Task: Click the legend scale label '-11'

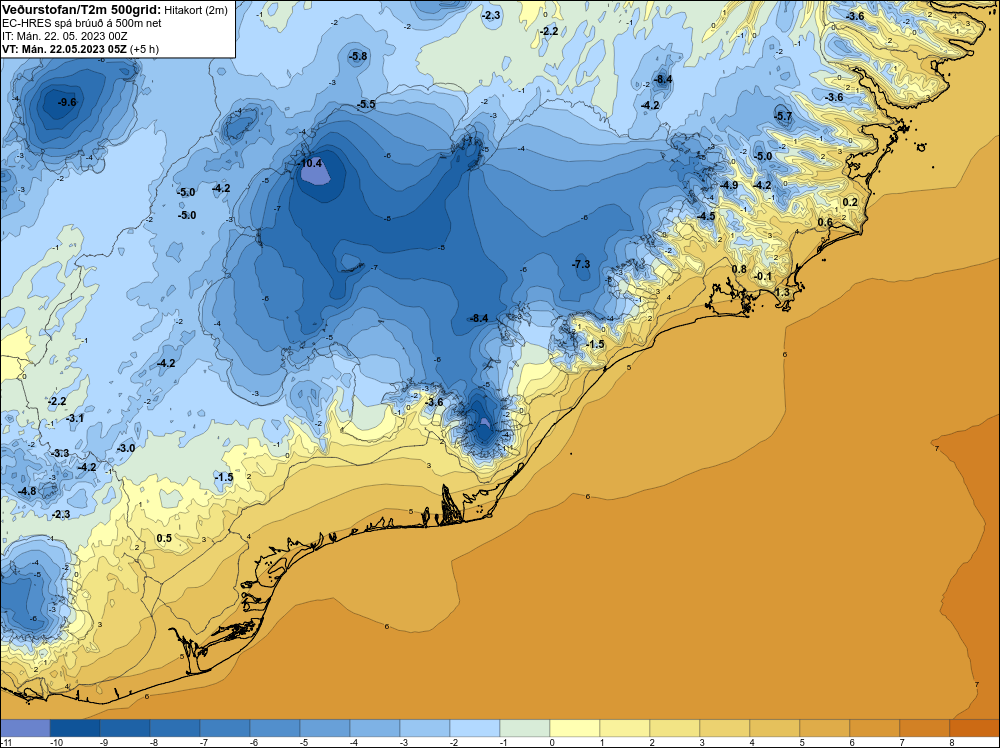Action: tap(6, 742)
